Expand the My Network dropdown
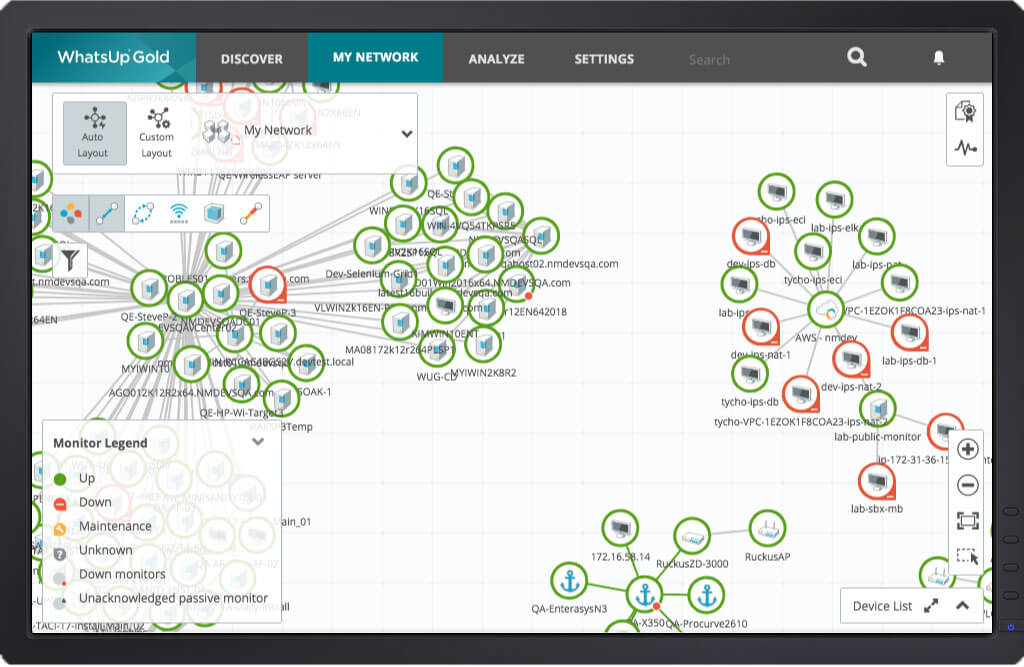The height and width of the screenshot is (667, 1024). click(x=407, y=133)
